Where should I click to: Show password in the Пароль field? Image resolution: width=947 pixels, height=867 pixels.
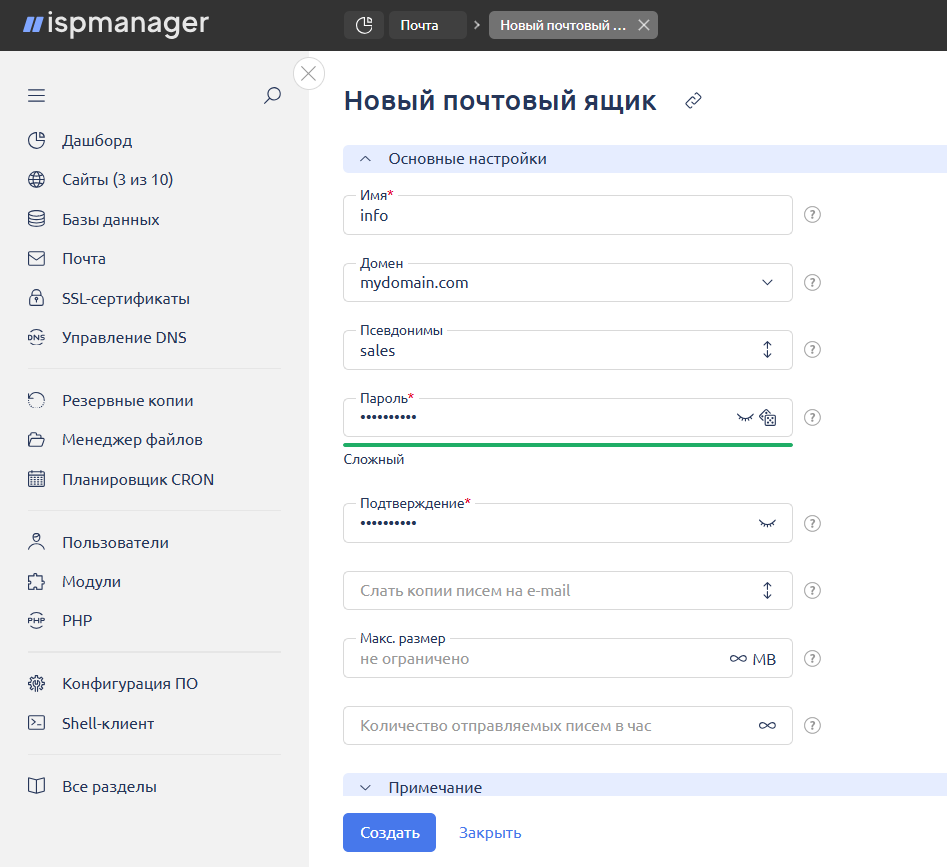point(744,417)
